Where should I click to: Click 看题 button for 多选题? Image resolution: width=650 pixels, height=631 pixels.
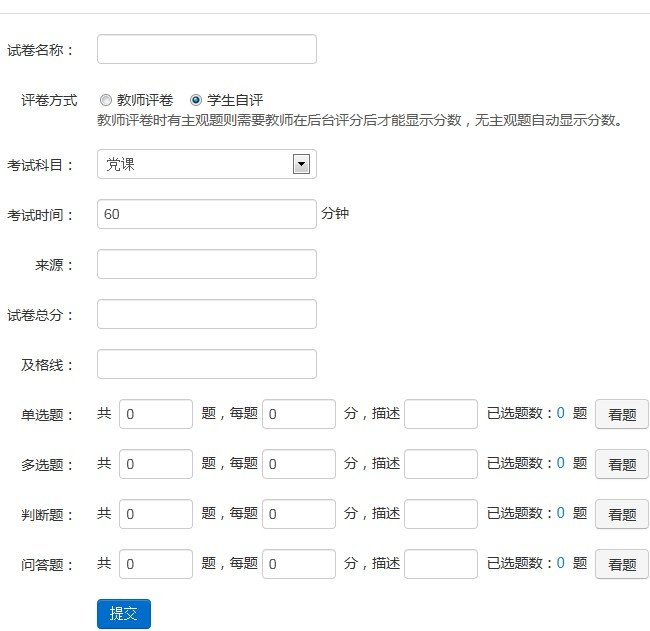[x=622, y=464]
